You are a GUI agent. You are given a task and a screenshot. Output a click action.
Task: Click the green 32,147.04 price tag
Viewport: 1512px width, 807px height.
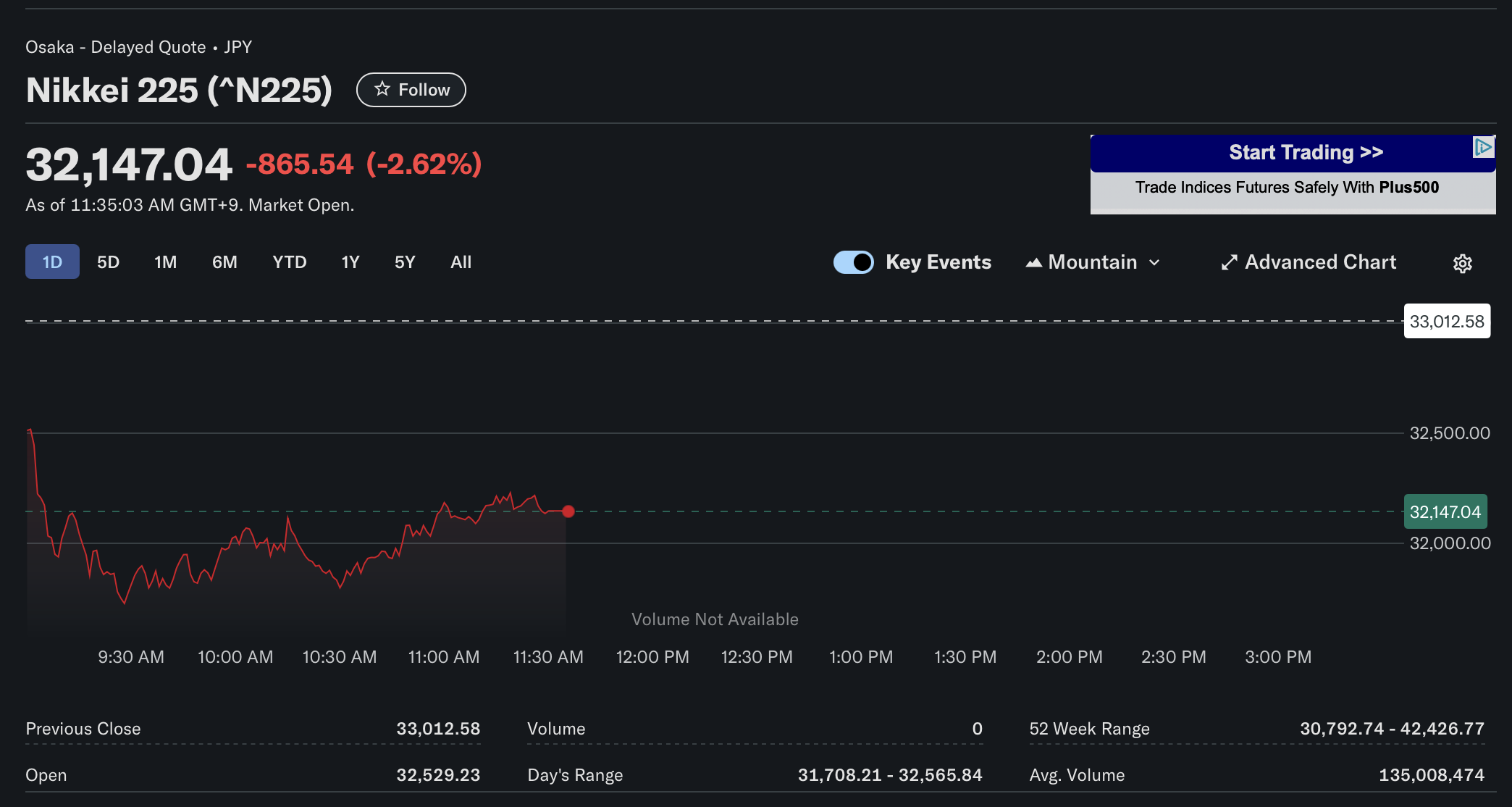(1445, 512)
